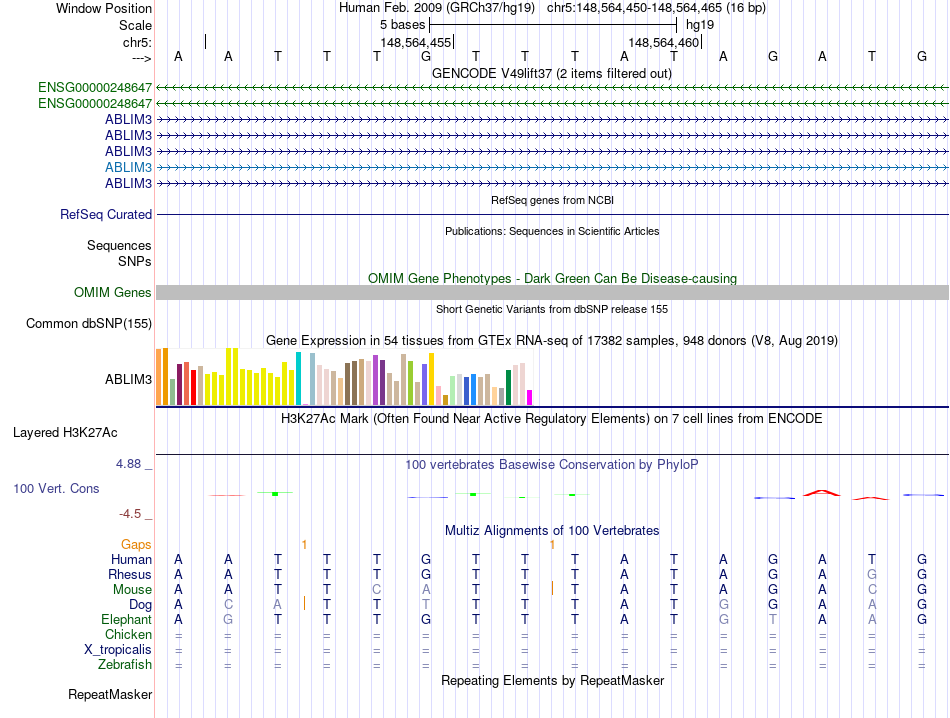Open Common dbSNP(155) track label

click(88, 324)
